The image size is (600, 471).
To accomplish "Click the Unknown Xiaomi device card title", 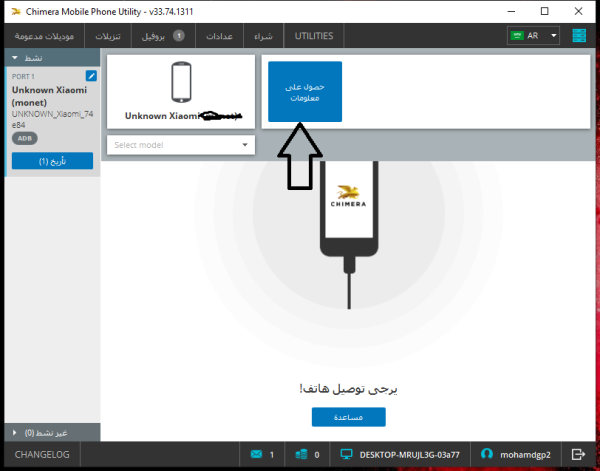I will (184, 116).
